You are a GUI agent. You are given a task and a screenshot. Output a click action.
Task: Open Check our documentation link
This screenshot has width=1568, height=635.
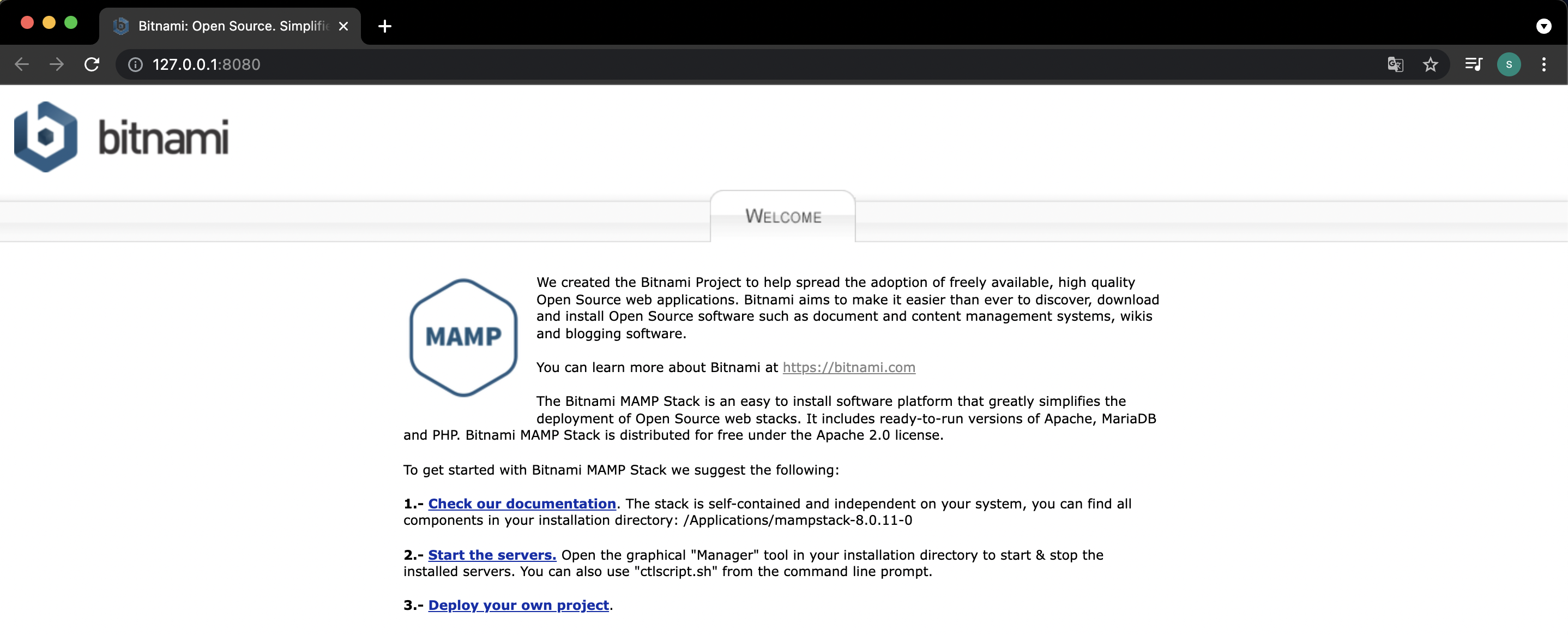(x=522, y=504)
